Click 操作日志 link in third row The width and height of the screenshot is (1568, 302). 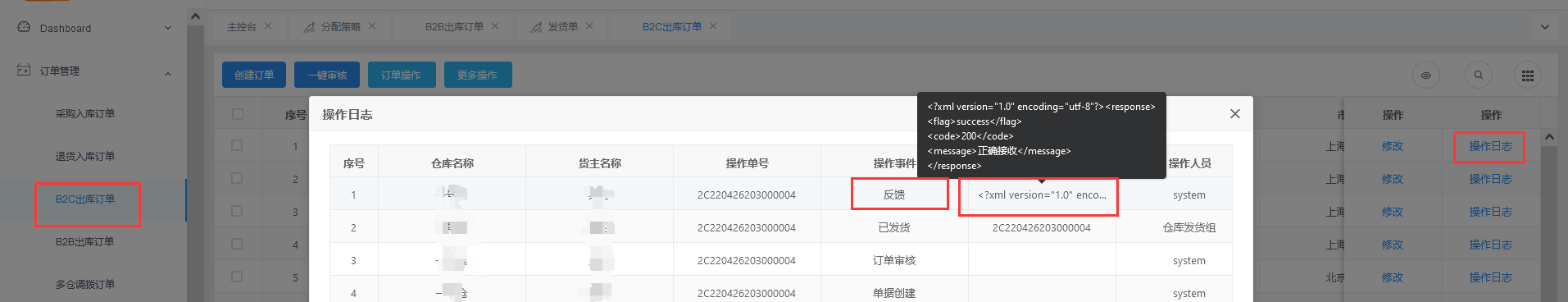click(1490, 212)
